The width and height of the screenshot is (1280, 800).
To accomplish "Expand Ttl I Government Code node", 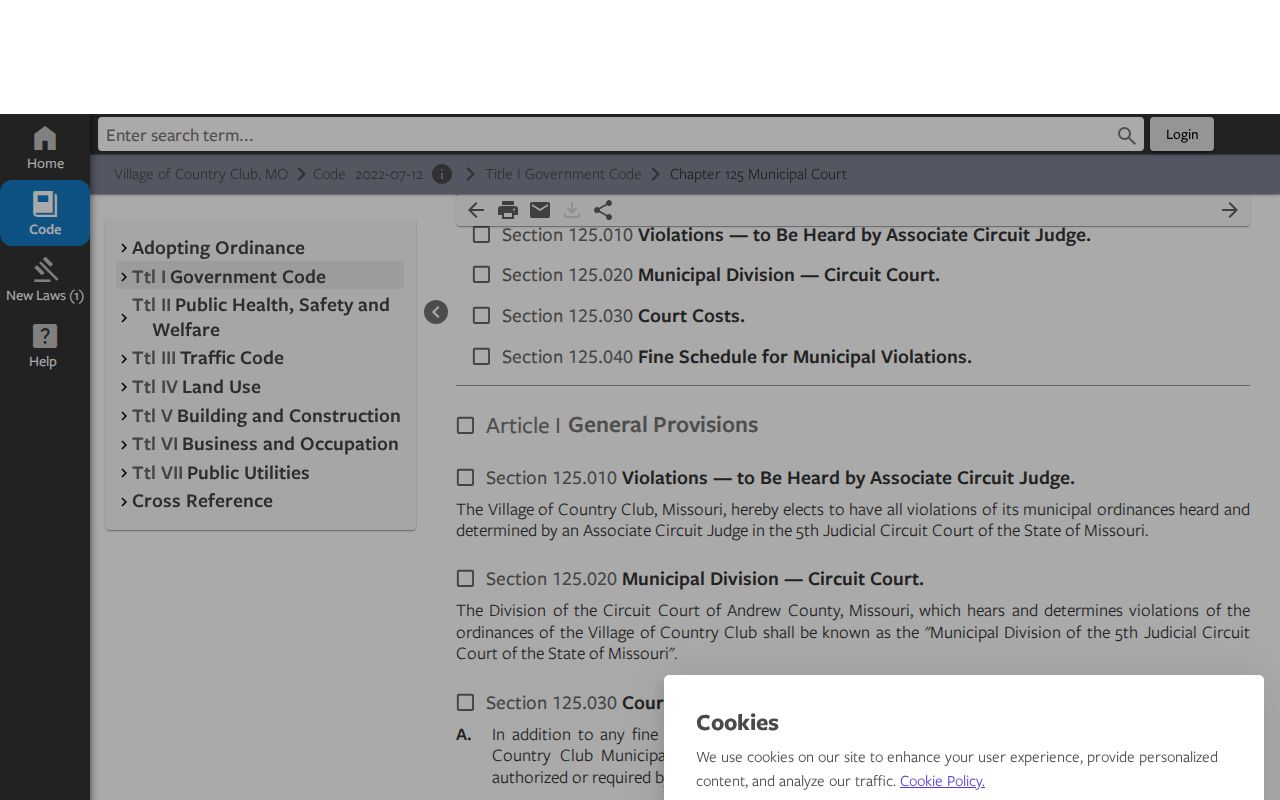I will coord(124,277).
